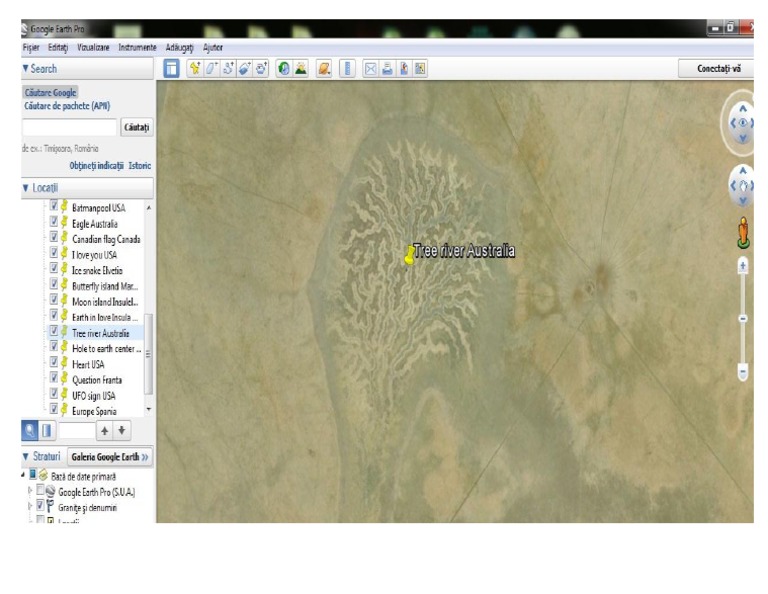Expand the Granițe și denumiri layer node
This screenshot has width=768, height=594.
tap(30, 506)
